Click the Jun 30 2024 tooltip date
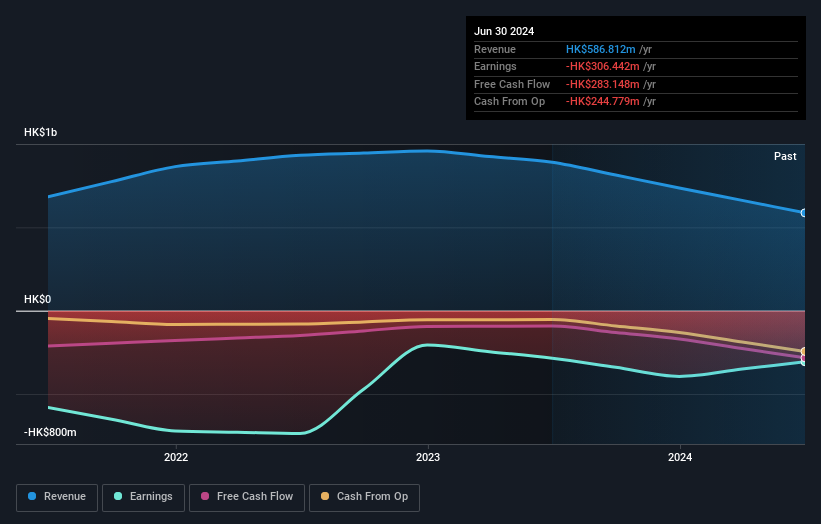Screen dimensions: 821x524 504,31
